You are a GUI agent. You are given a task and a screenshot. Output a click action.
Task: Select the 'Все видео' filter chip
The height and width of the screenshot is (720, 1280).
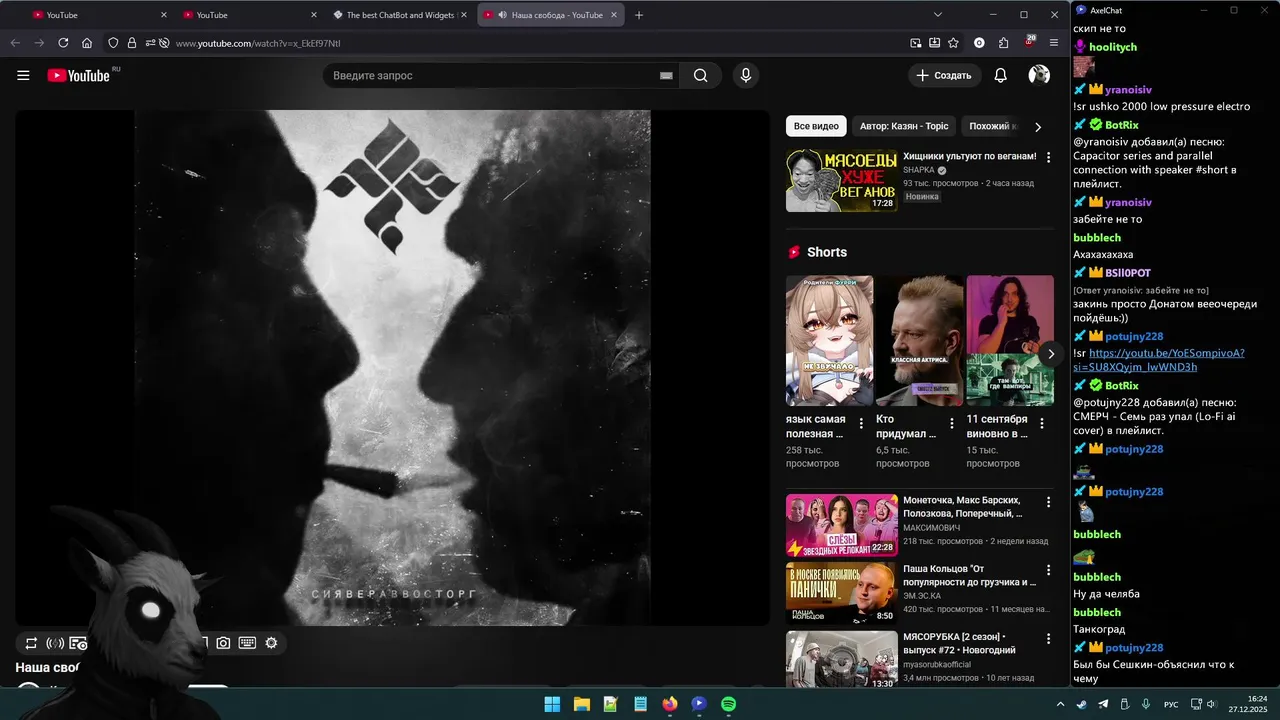816,127
